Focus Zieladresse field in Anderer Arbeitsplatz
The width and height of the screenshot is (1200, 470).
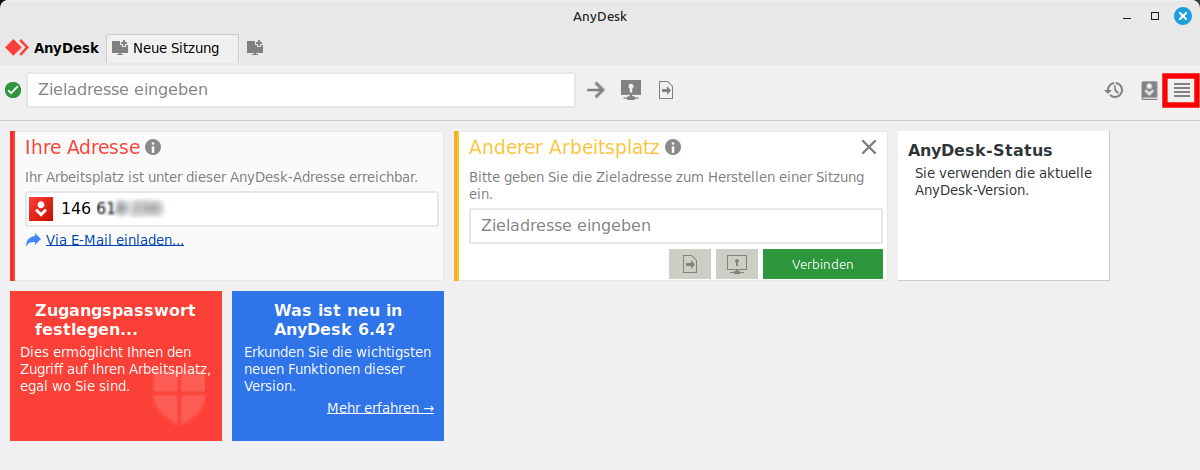676,226
